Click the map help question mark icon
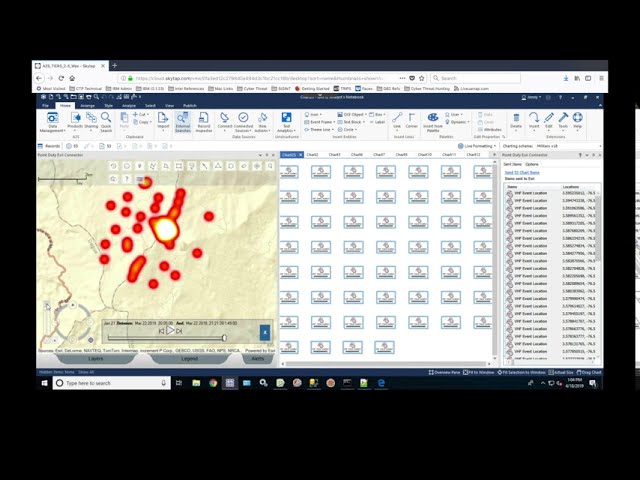This screenshot has width=640, height=480. pyautogui.click(x=127, y=179)
